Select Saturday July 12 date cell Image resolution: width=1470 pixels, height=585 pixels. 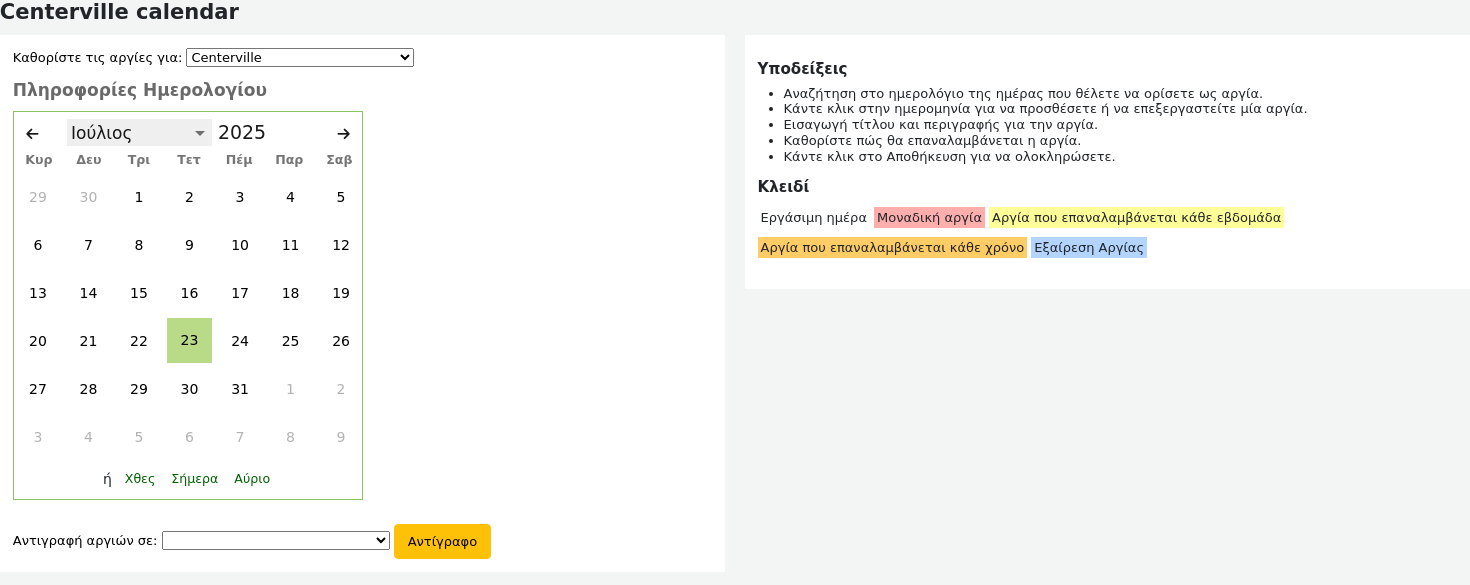341,245
